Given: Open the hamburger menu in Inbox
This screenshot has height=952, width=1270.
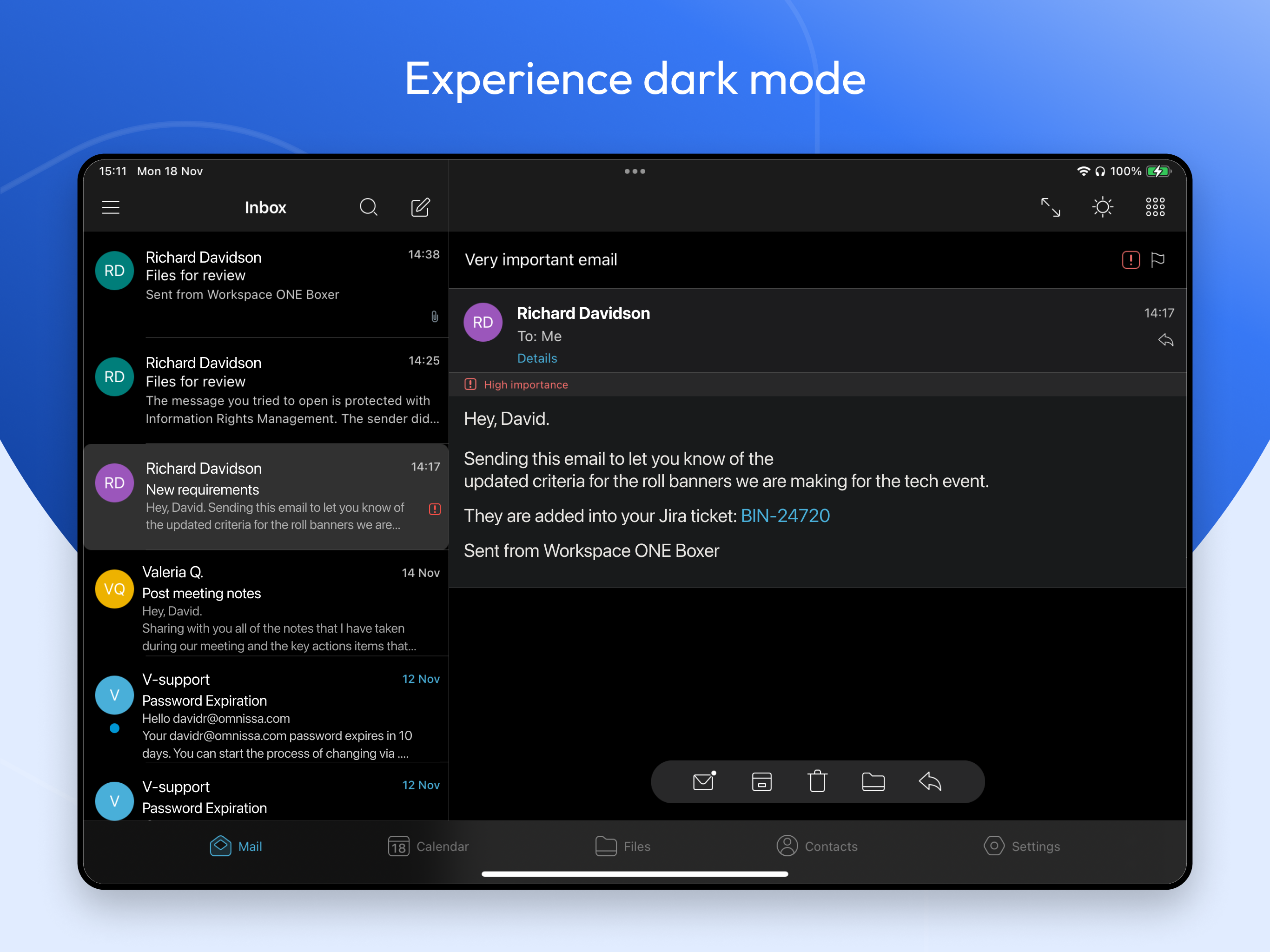Looking at the screenshot, I should pos(110,207).
